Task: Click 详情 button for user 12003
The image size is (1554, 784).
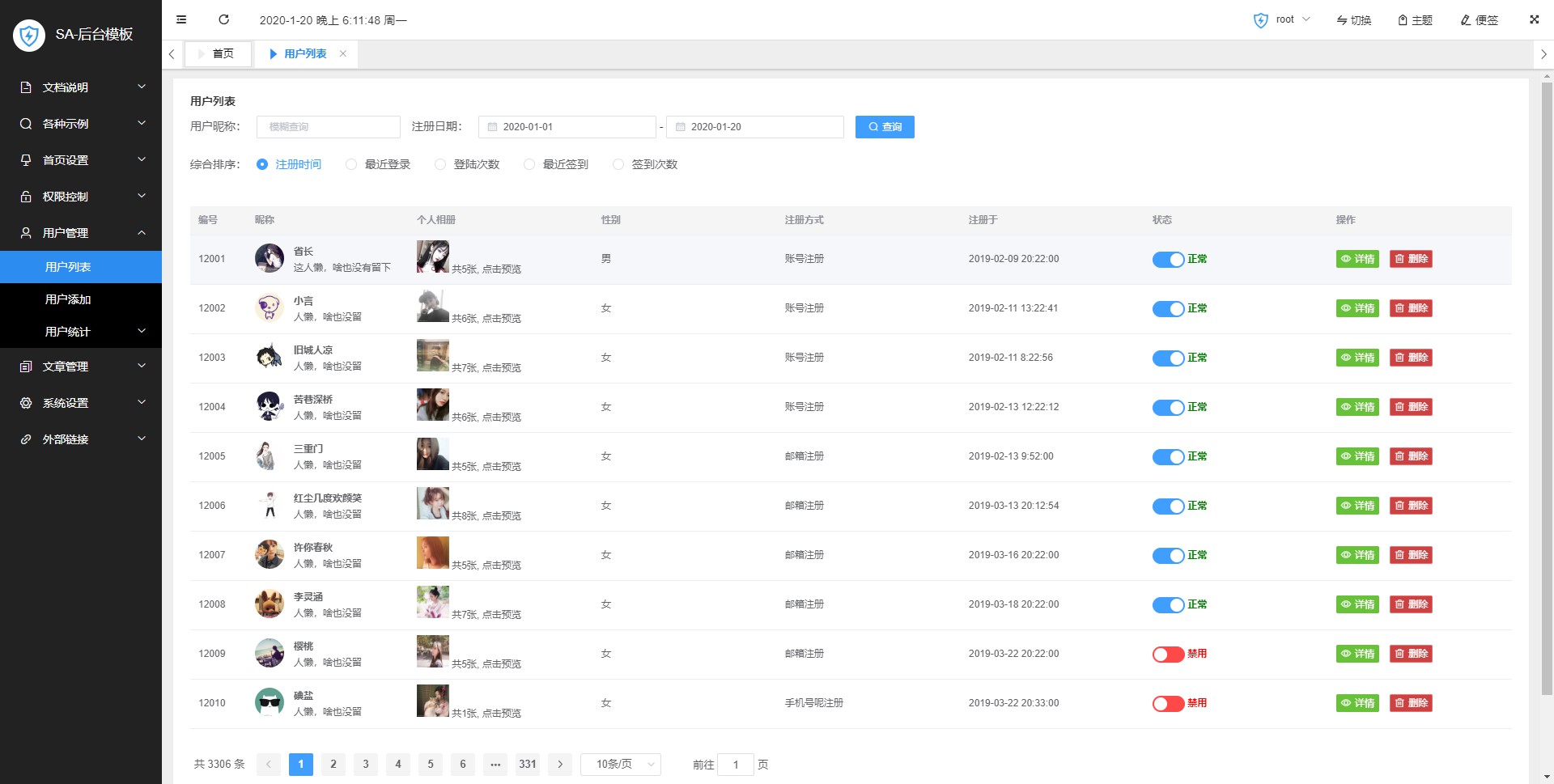Action: (x=1357, y=357)
